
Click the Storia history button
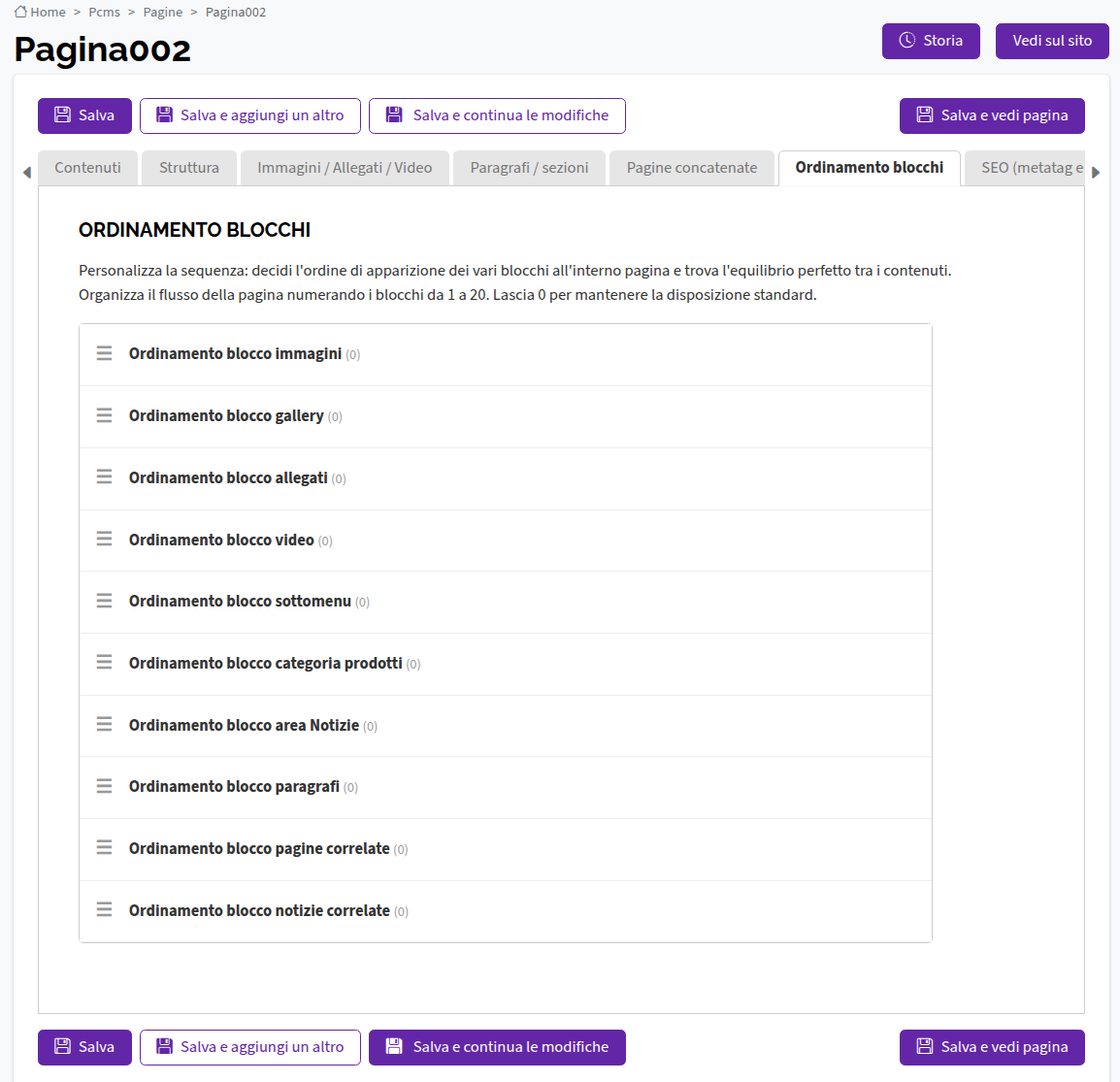point(931,41)
